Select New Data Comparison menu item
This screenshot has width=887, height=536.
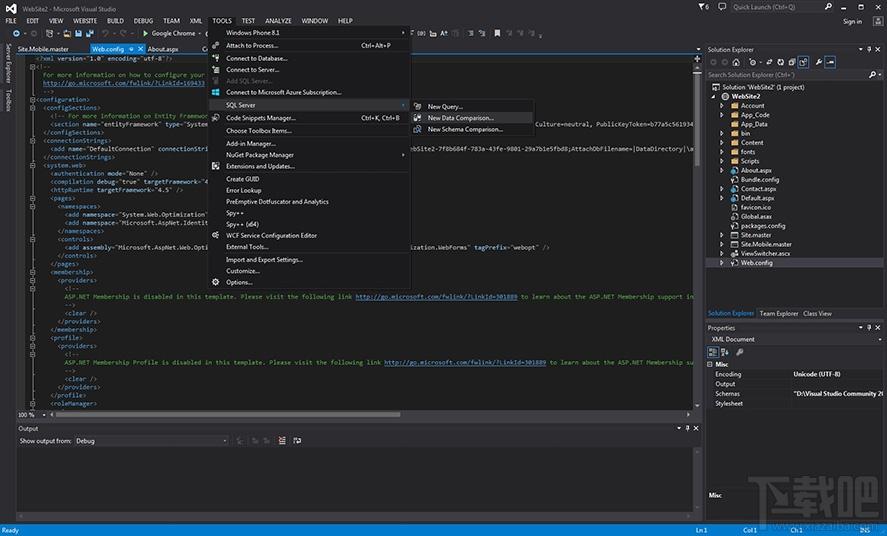point(472,118)
